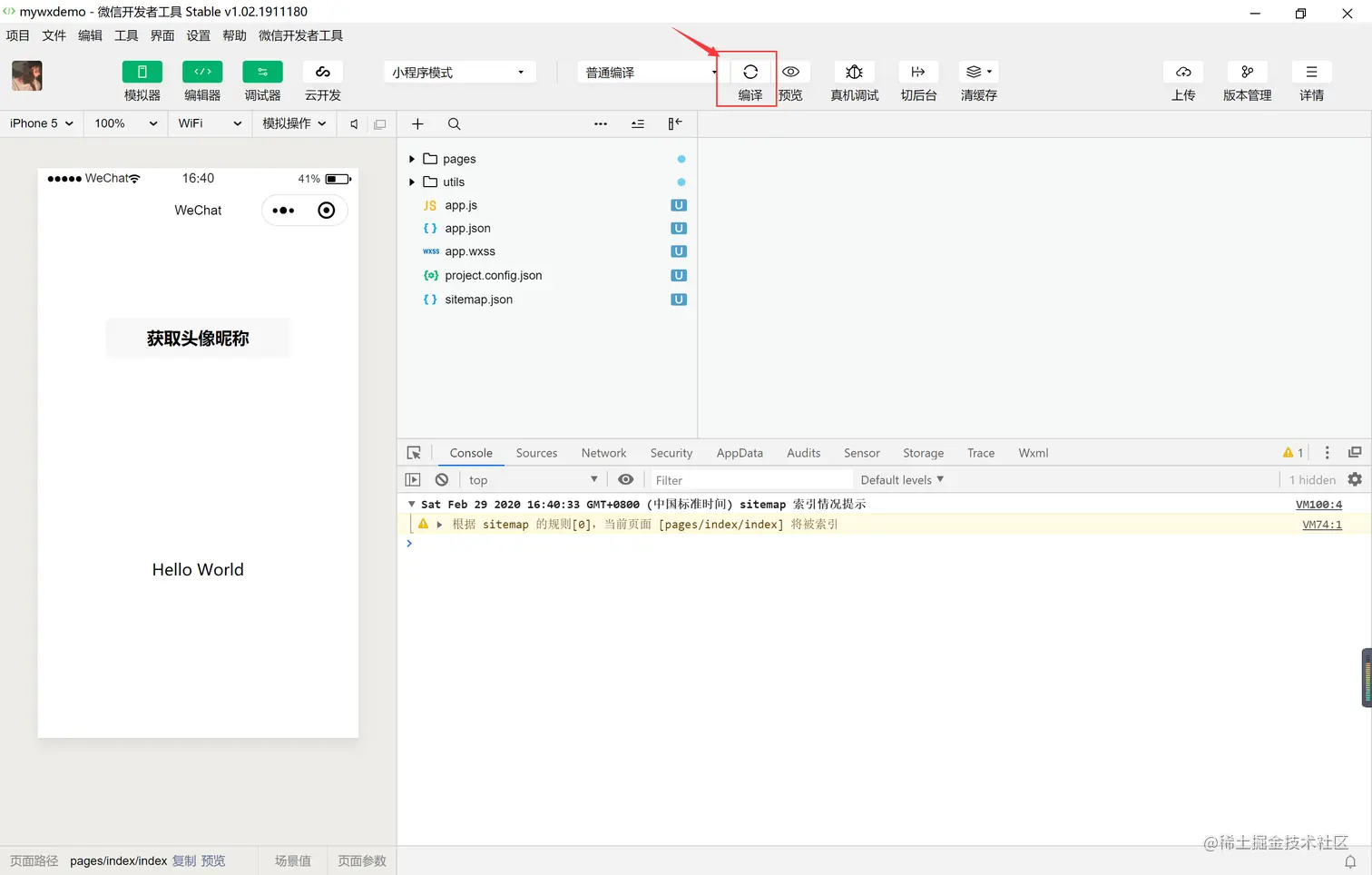Screen dimensions: 1372x875
Task: Add a new file with plus icon
Action: (417, 124)
